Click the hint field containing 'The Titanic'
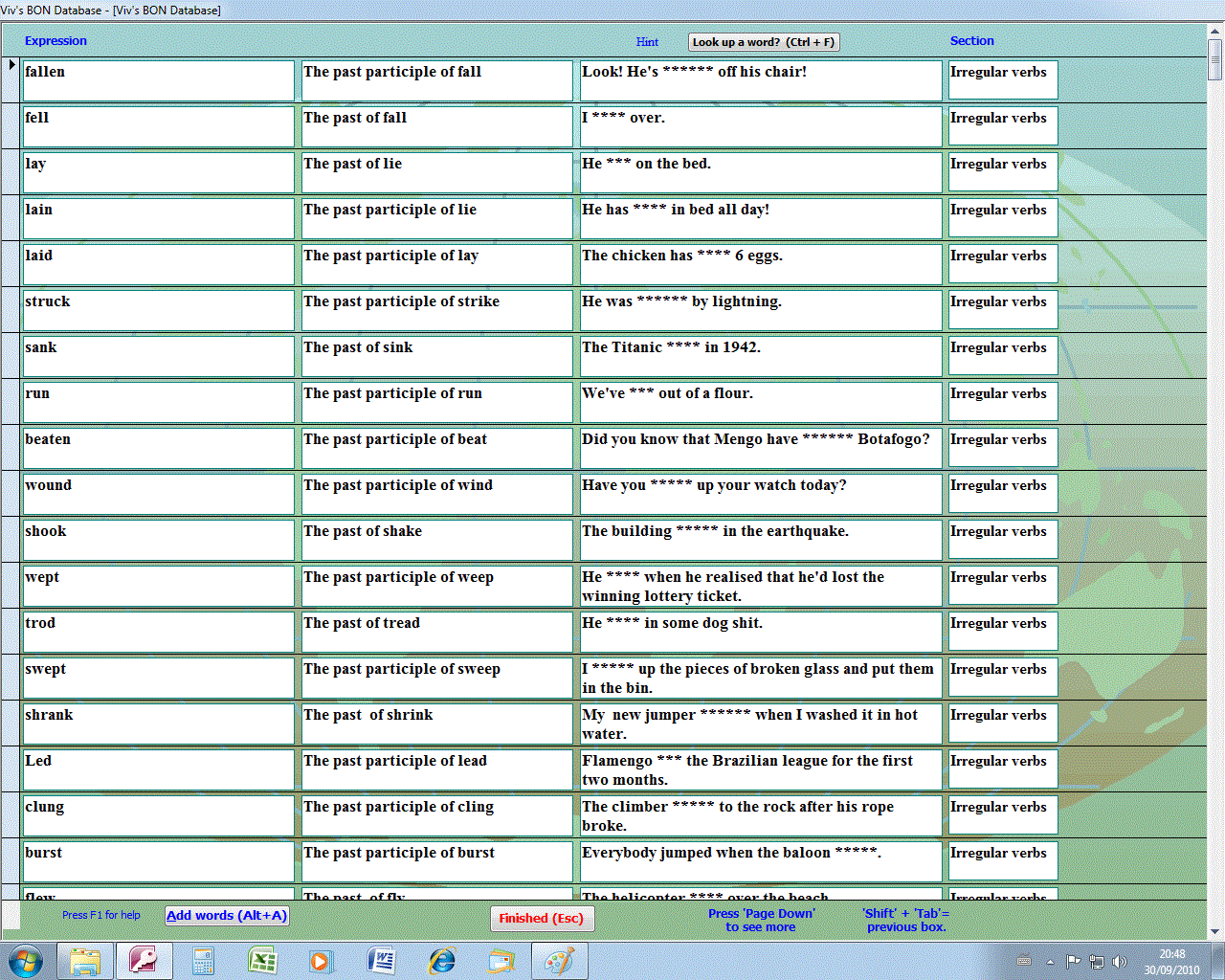The image size is (1225, 980). (x=760, y=356)
